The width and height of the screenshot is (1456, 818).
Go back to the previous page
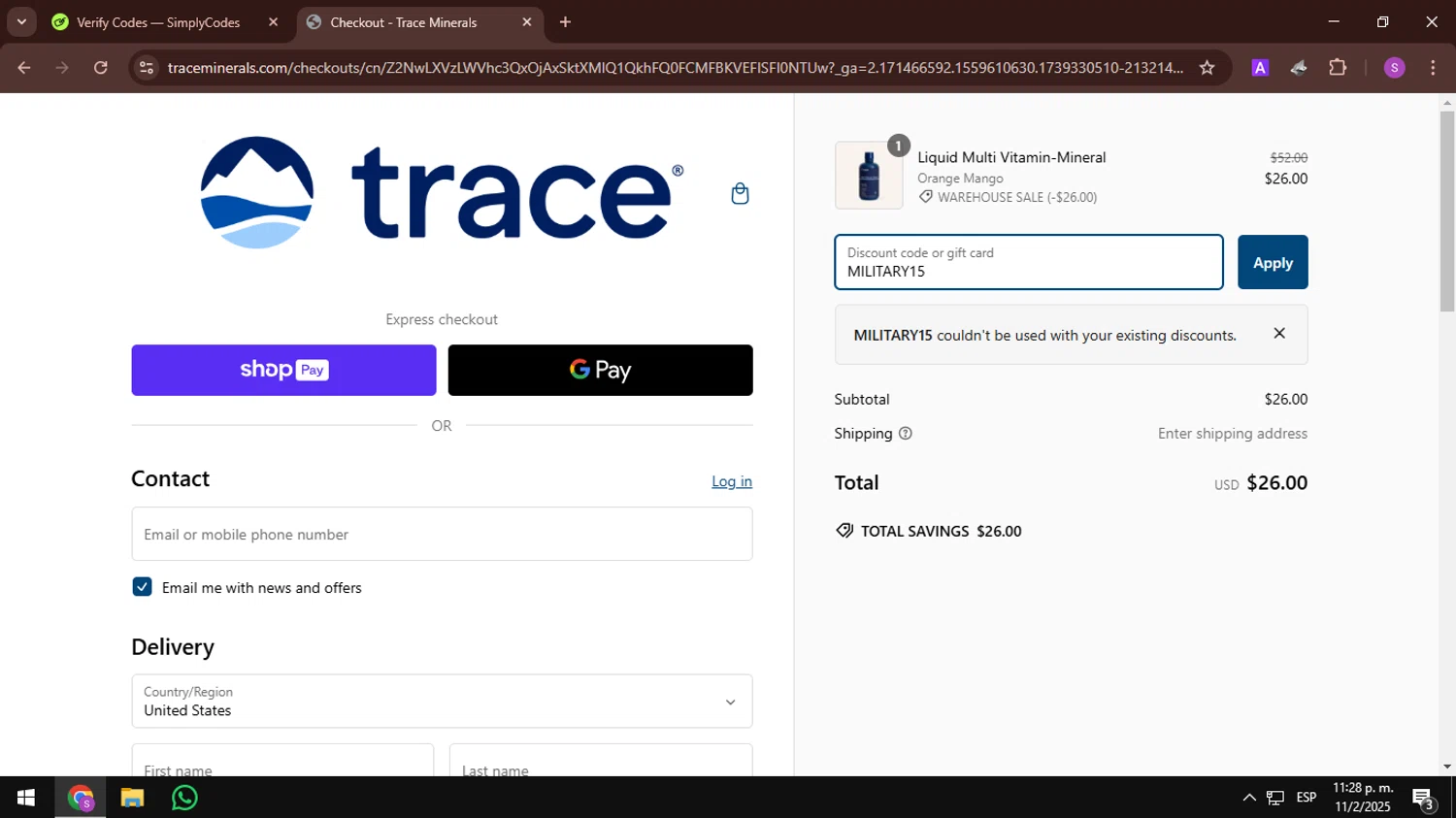point(24,68)
